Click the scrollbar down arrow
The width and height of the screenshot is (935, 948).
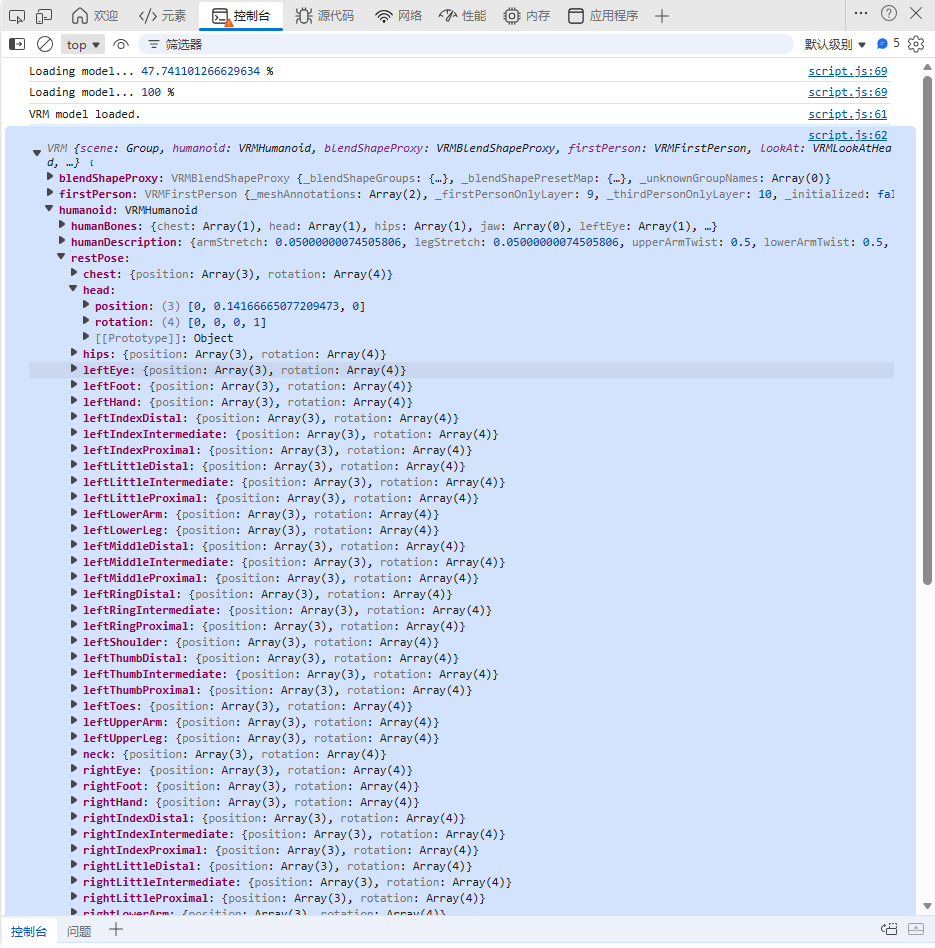coord(927,906)
